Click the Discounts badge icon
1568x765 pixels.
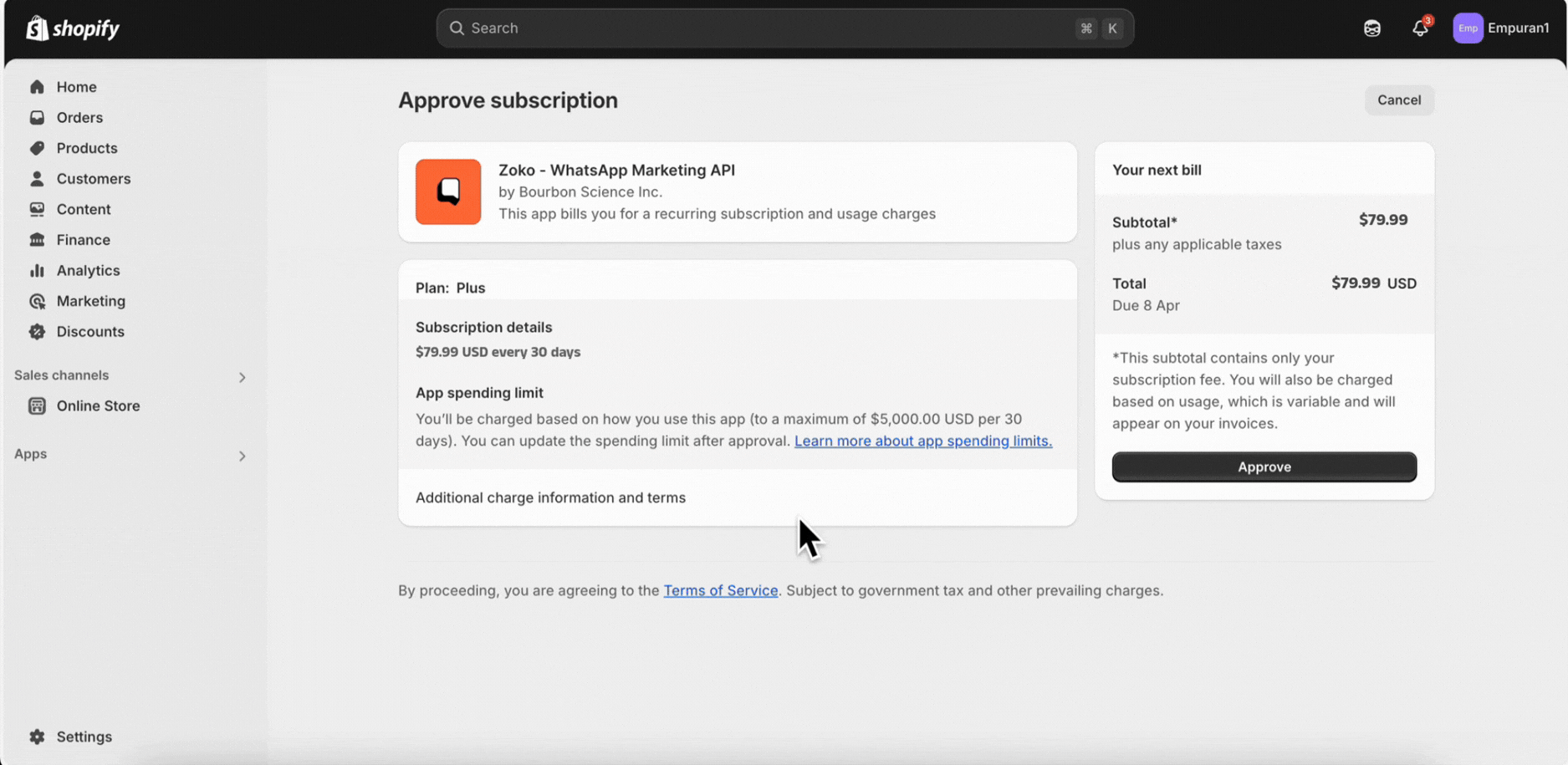pyautogui.click(x=37, y=332)
